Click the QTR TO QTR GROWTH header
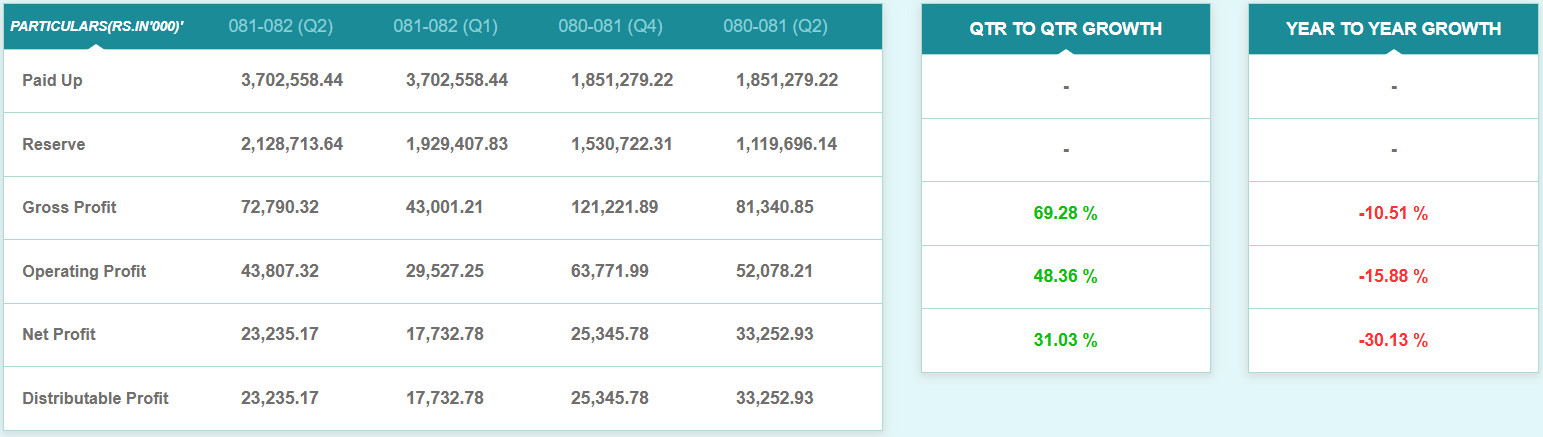Viewport: 1543px width, 437px height. click(x=1065, y=29)
